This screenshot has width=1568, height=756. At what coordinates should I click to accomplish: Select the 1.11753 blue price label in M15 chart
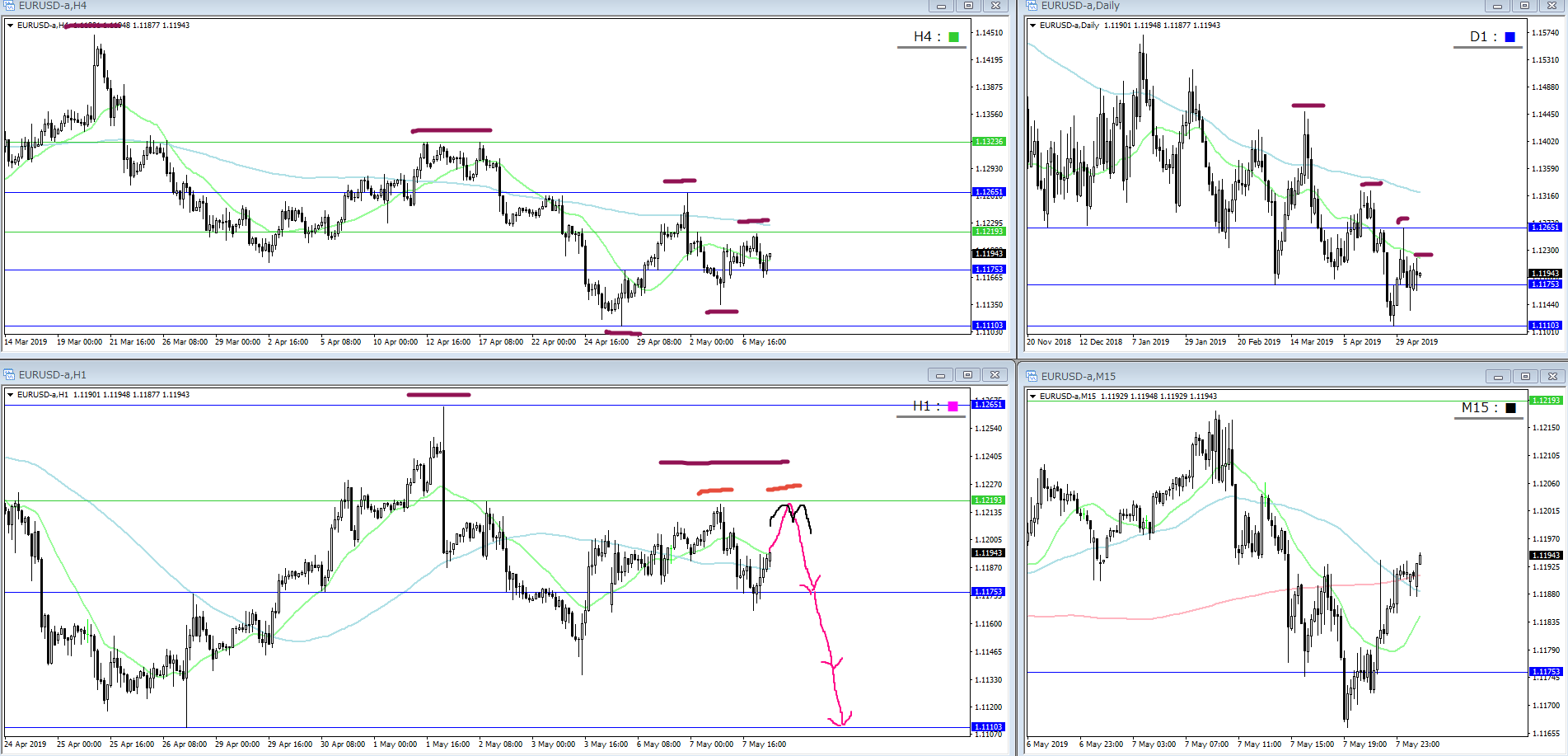tap(1545, 672)
